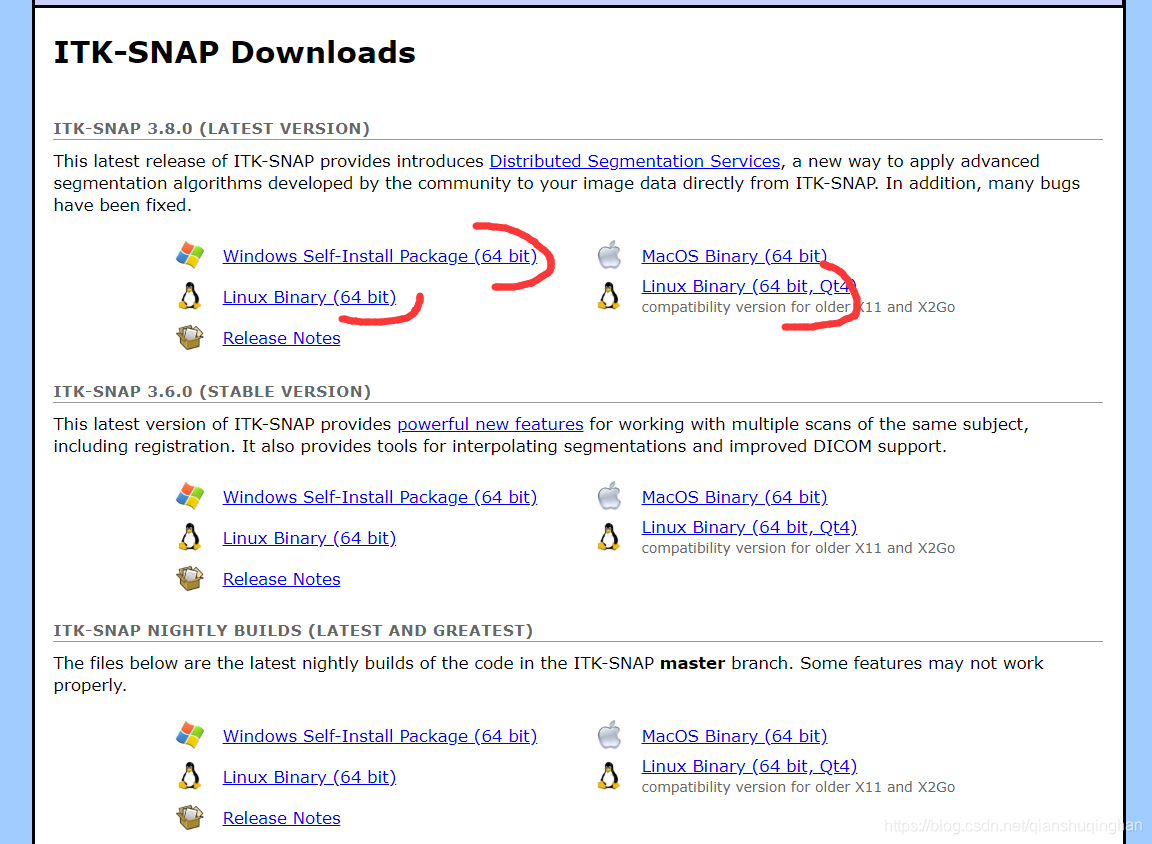Download the 3.6.0 Linux Binary (64 bit)
The image size is (1152, 844).
309,538
